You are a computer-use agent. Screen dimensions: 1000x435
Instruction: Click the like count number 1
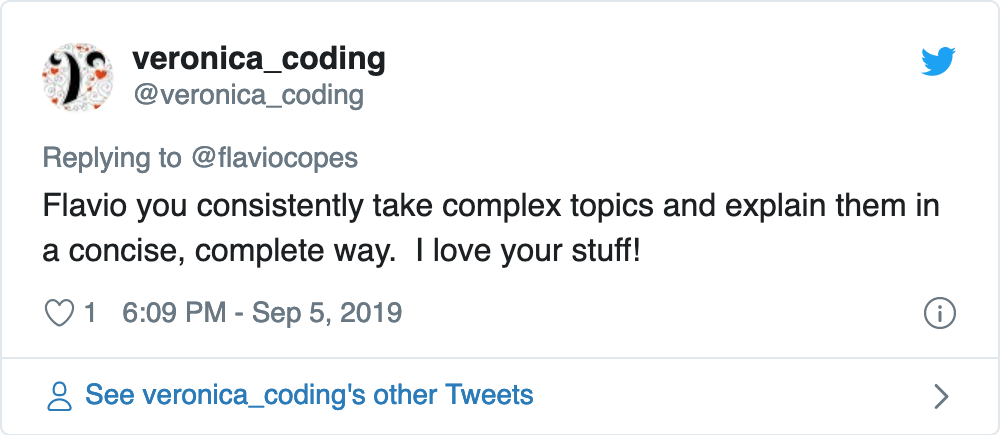90,313
